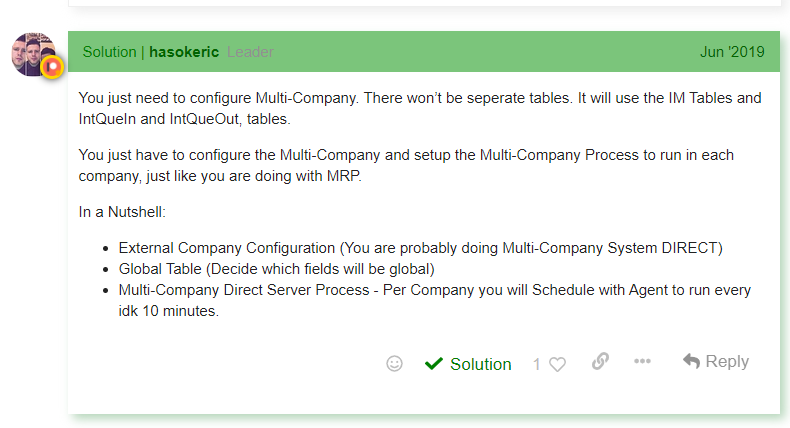View who liked via the count 1

(537, 364)
